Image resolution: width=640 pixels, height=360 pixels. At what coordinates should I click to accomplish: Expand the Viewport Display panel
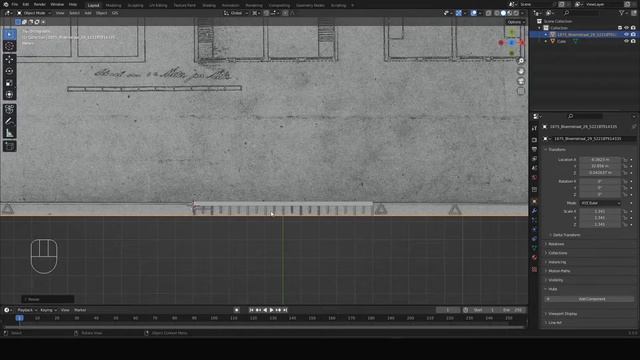pyautogui.click(x=562, y=314)
